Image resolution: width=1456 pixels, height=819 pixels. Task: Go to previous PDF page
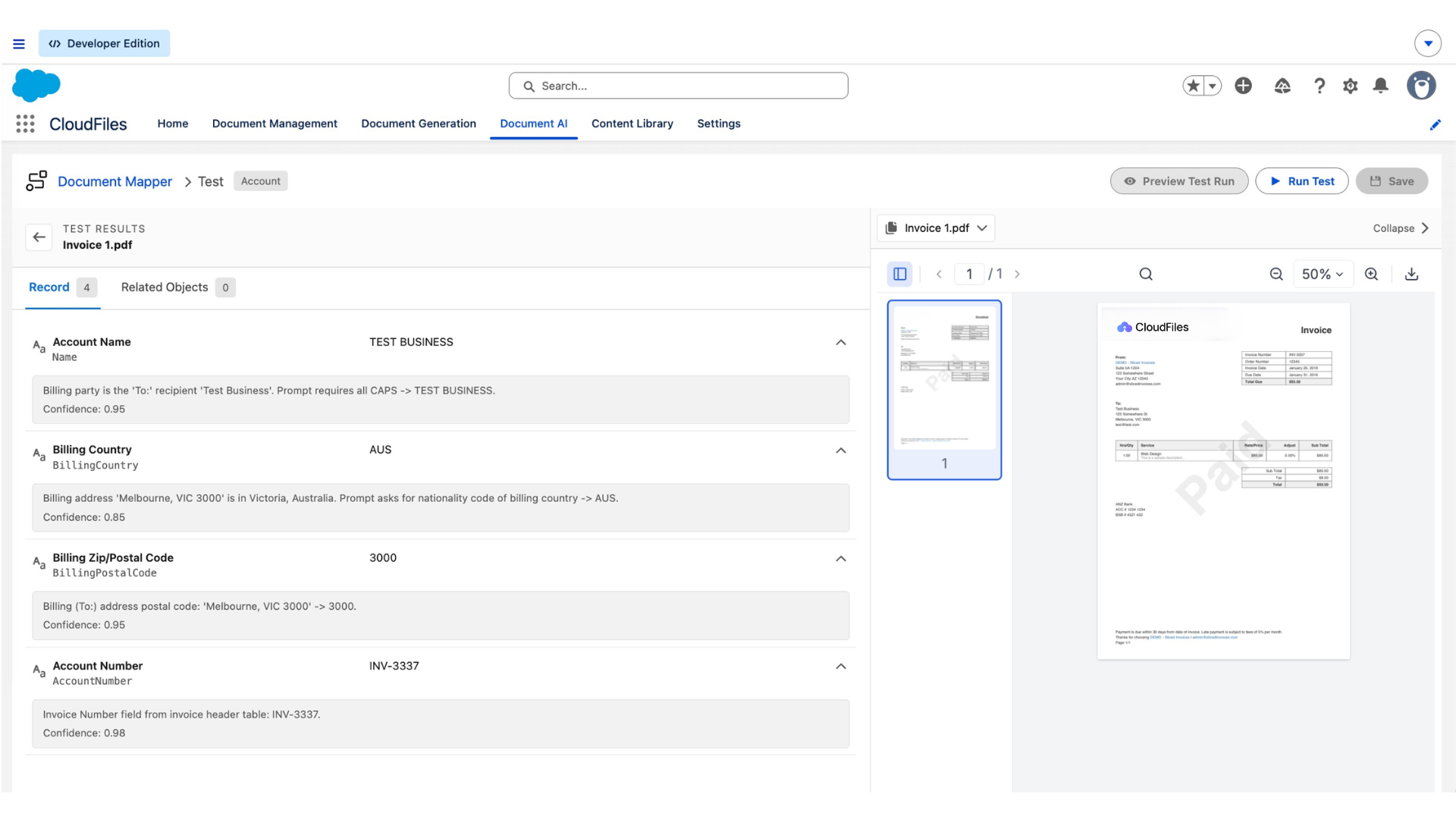[x=939, y=274]
